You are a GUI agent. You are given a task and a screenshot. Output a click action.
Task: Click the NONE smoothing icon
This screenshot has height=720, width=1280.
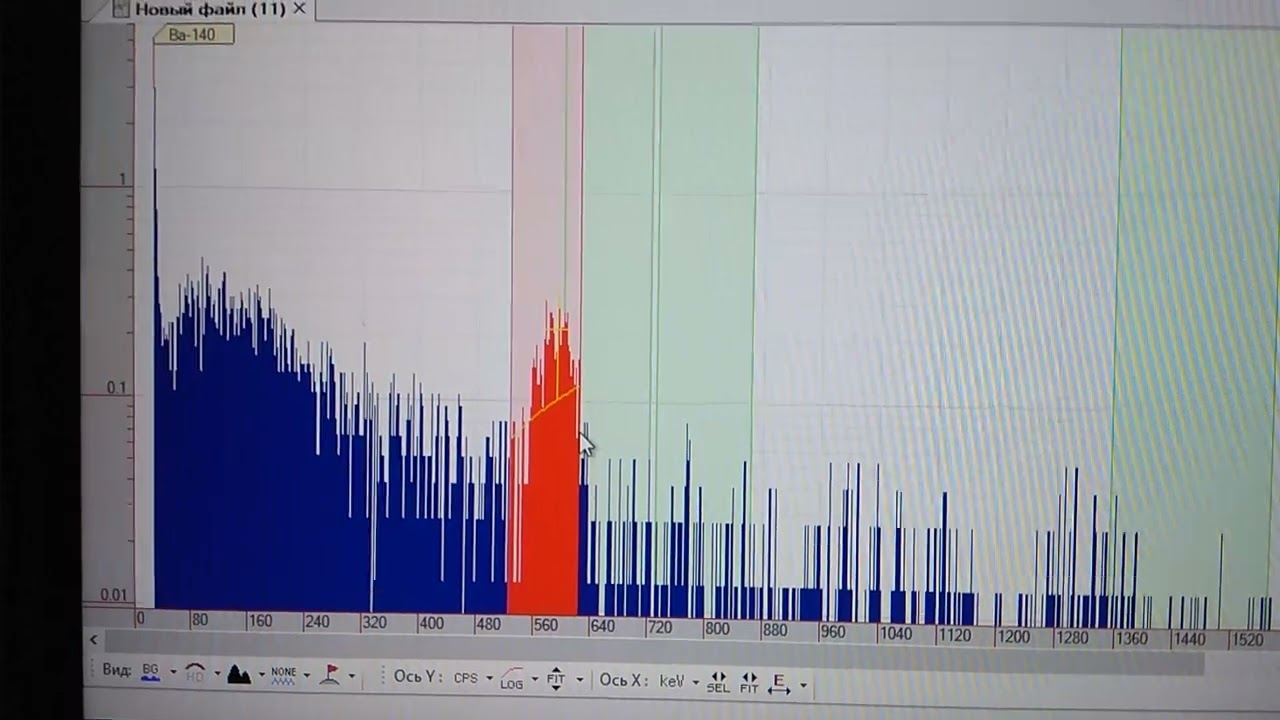(x=284, y=675)
